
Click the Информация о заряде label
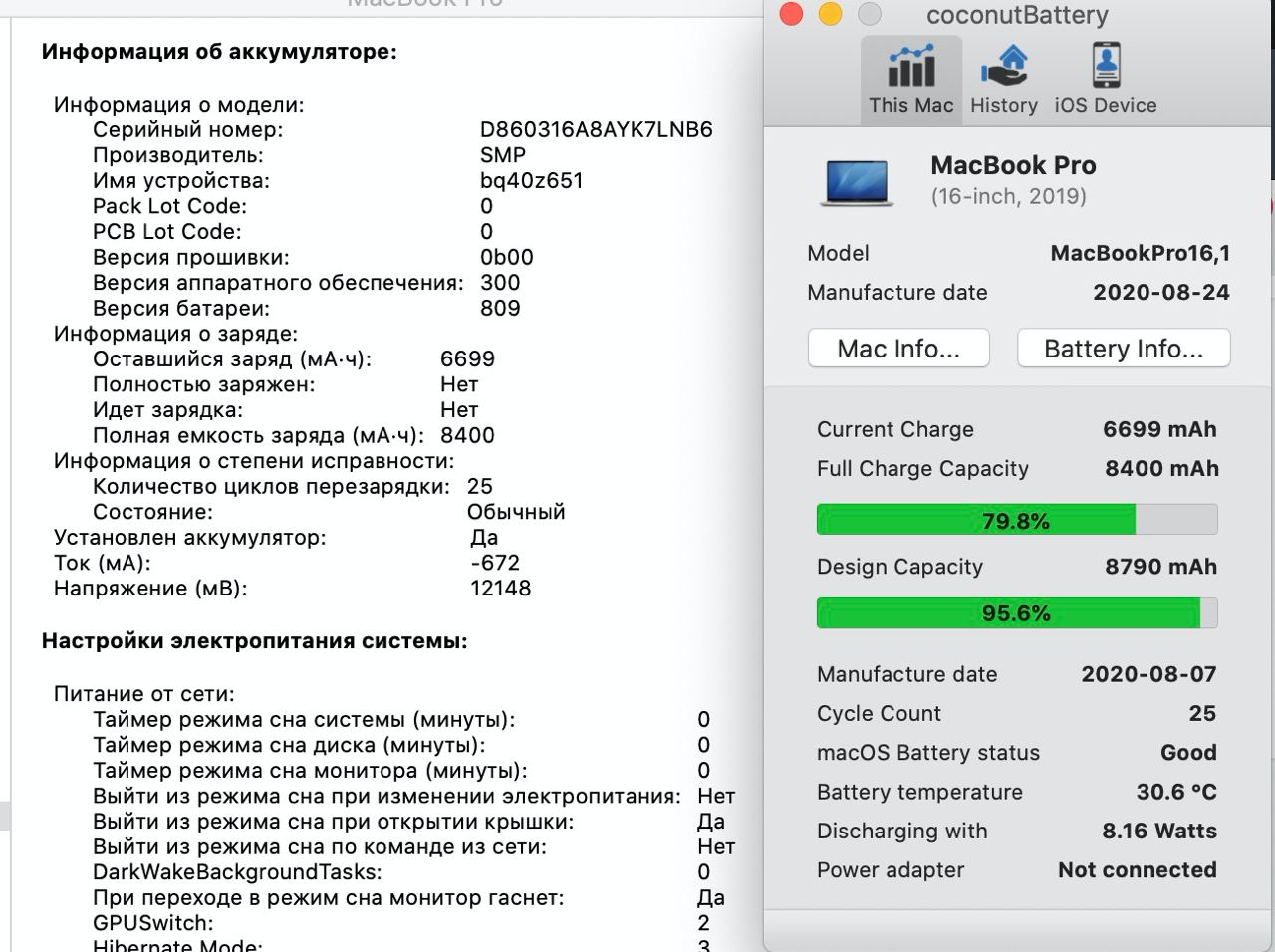coord(175,334)
